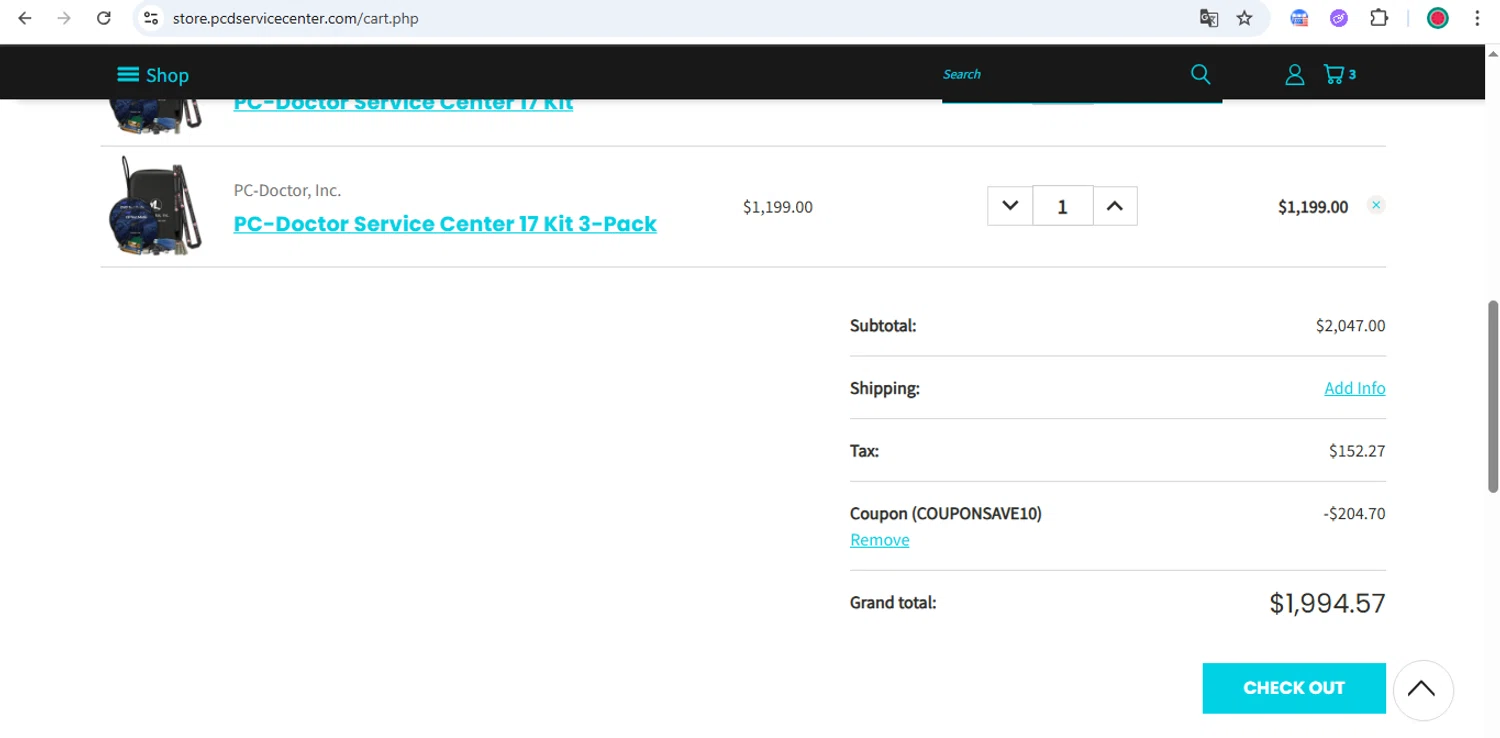Viewport: 1500px width, 738px height.
Task: Open the Chrome three-dot menu
Action: (1477, 18)
